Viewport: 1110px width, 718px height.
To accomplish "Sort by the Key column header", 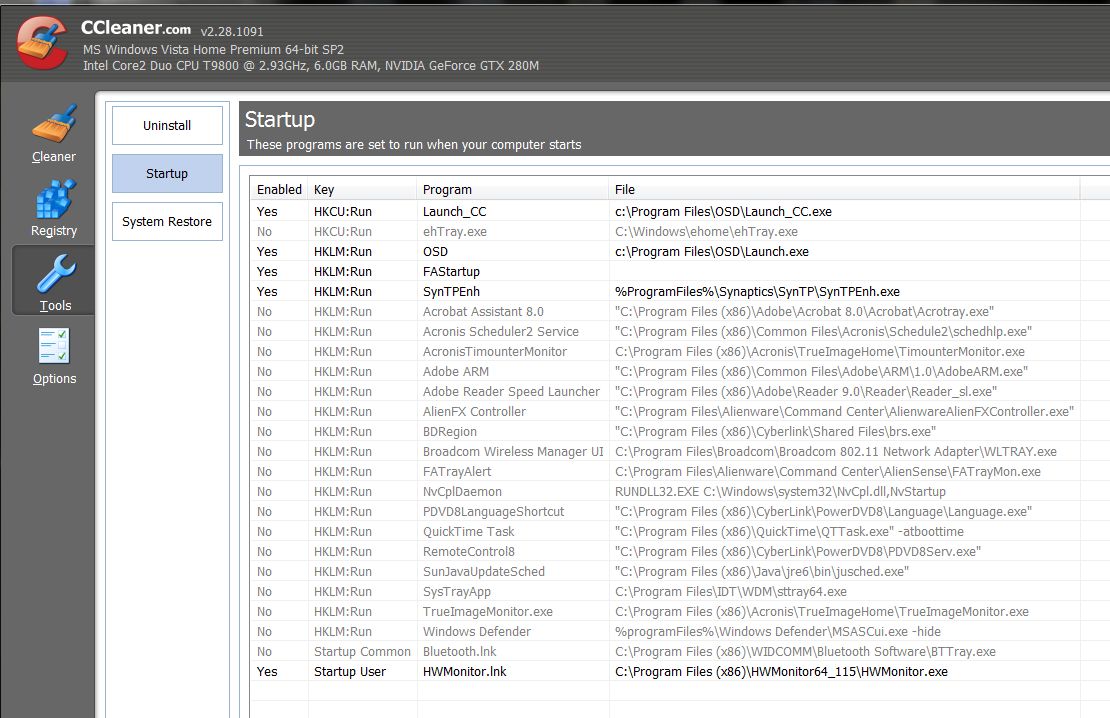I will 362,190.
